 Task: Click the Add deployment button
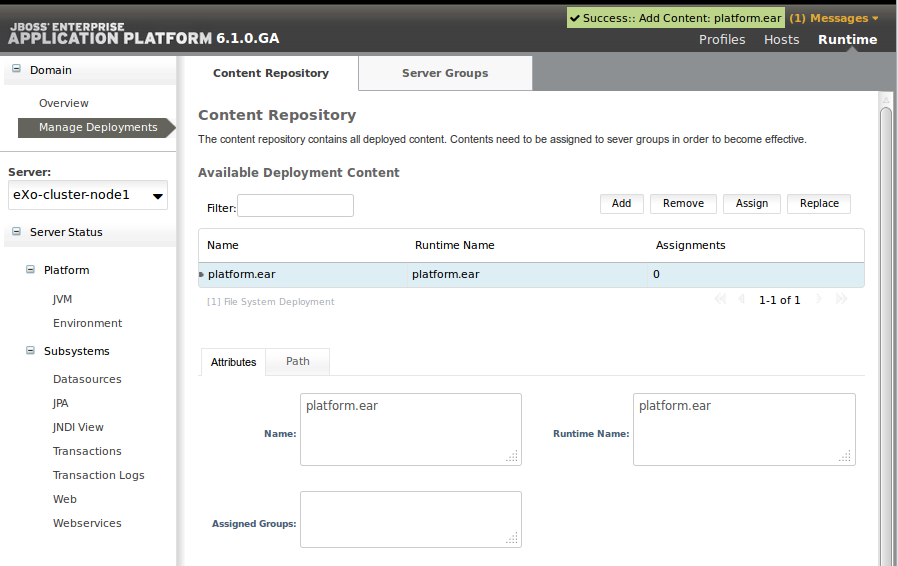coord(621,203)
